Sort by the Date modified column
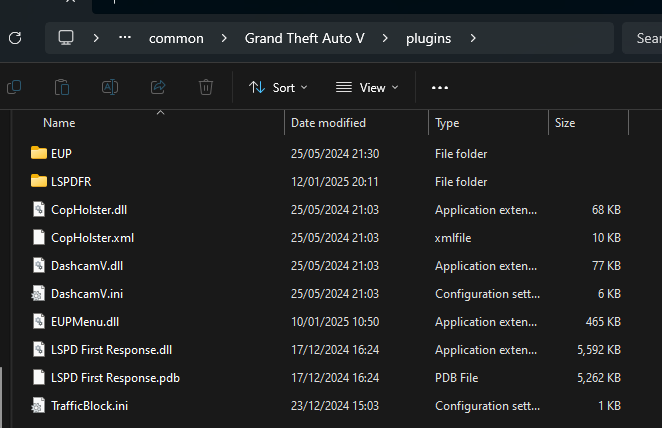 pos(328,123)
